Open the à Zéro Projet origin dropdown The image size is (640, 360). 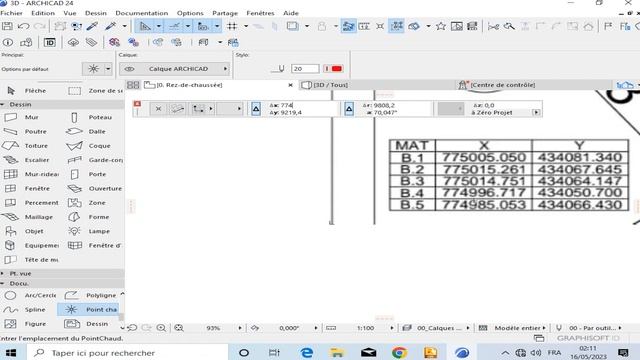[536, 112]
